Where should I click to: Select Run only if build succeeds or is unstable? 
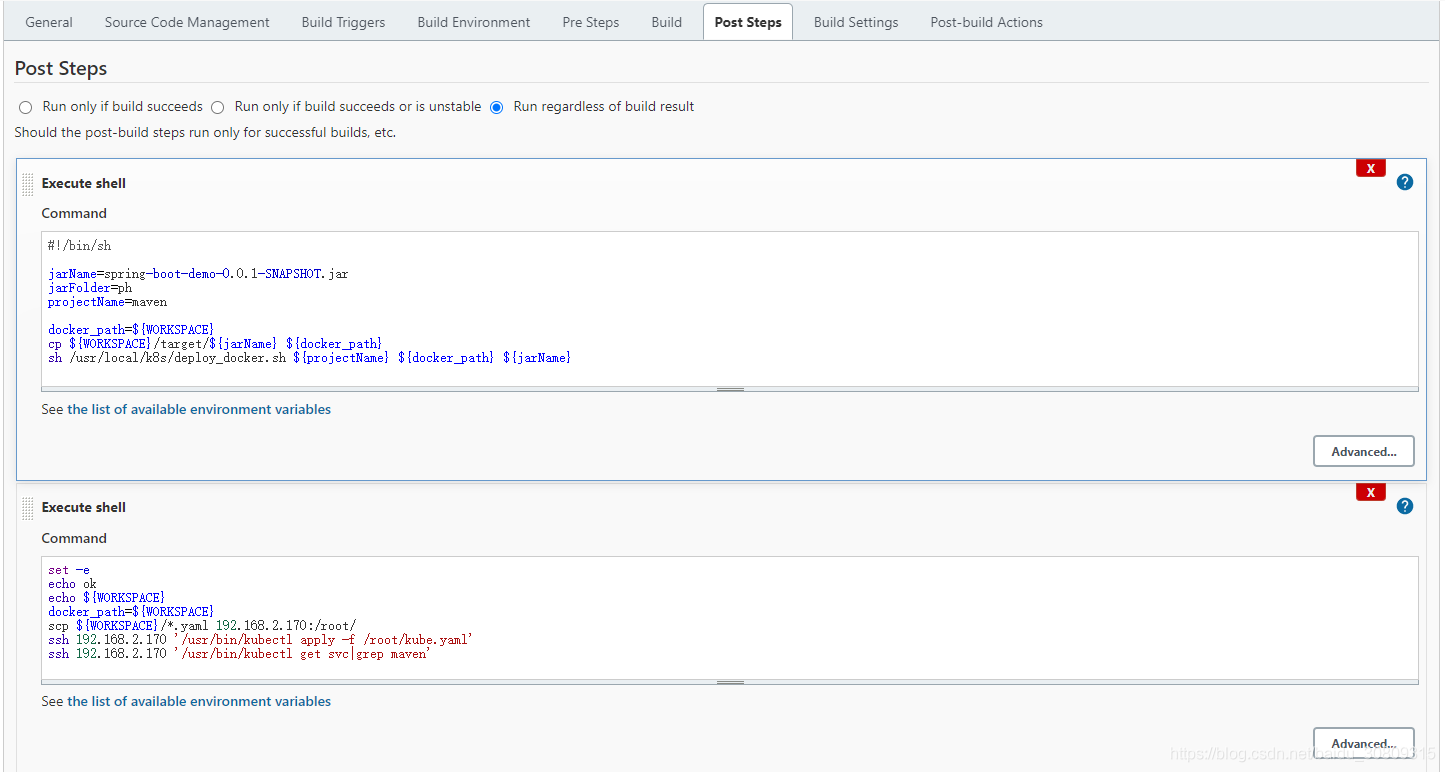click(x=217, y=106)
